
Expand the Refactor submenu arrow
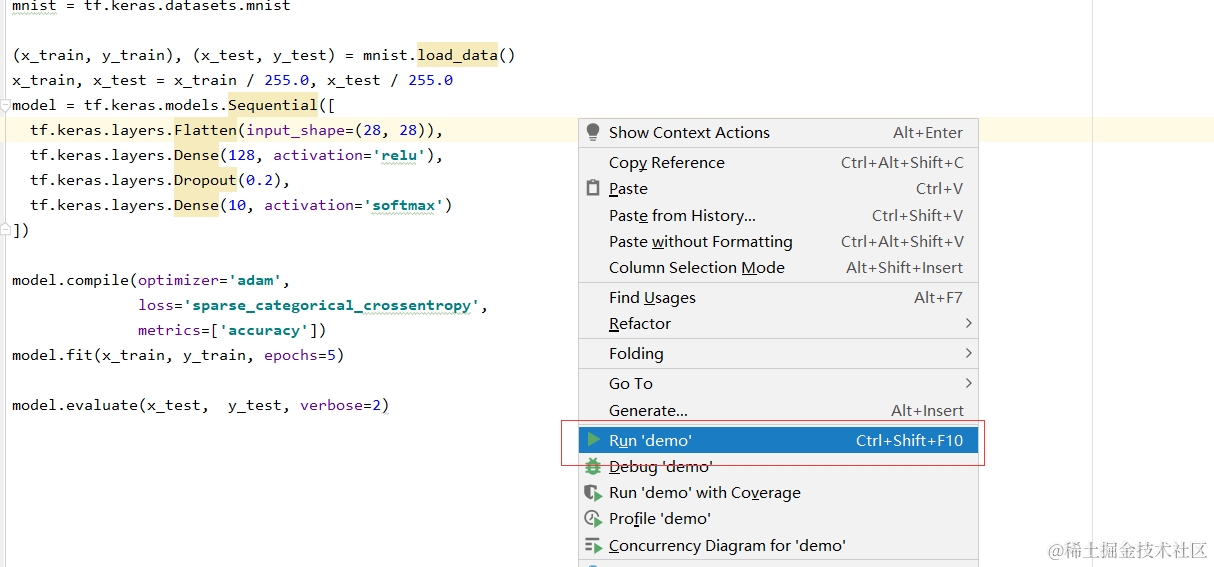pyautogui.click(x=968, y=323)
